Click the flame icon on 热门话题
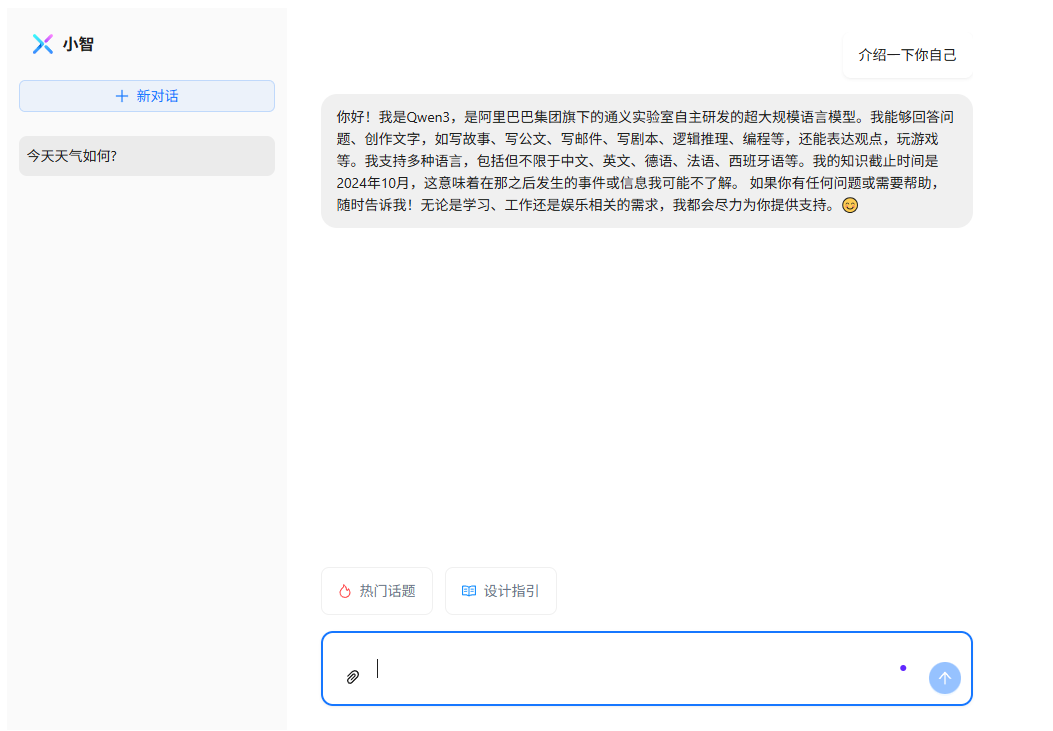Viewport: 1053px width, 731px height. (x=345, y=591)
